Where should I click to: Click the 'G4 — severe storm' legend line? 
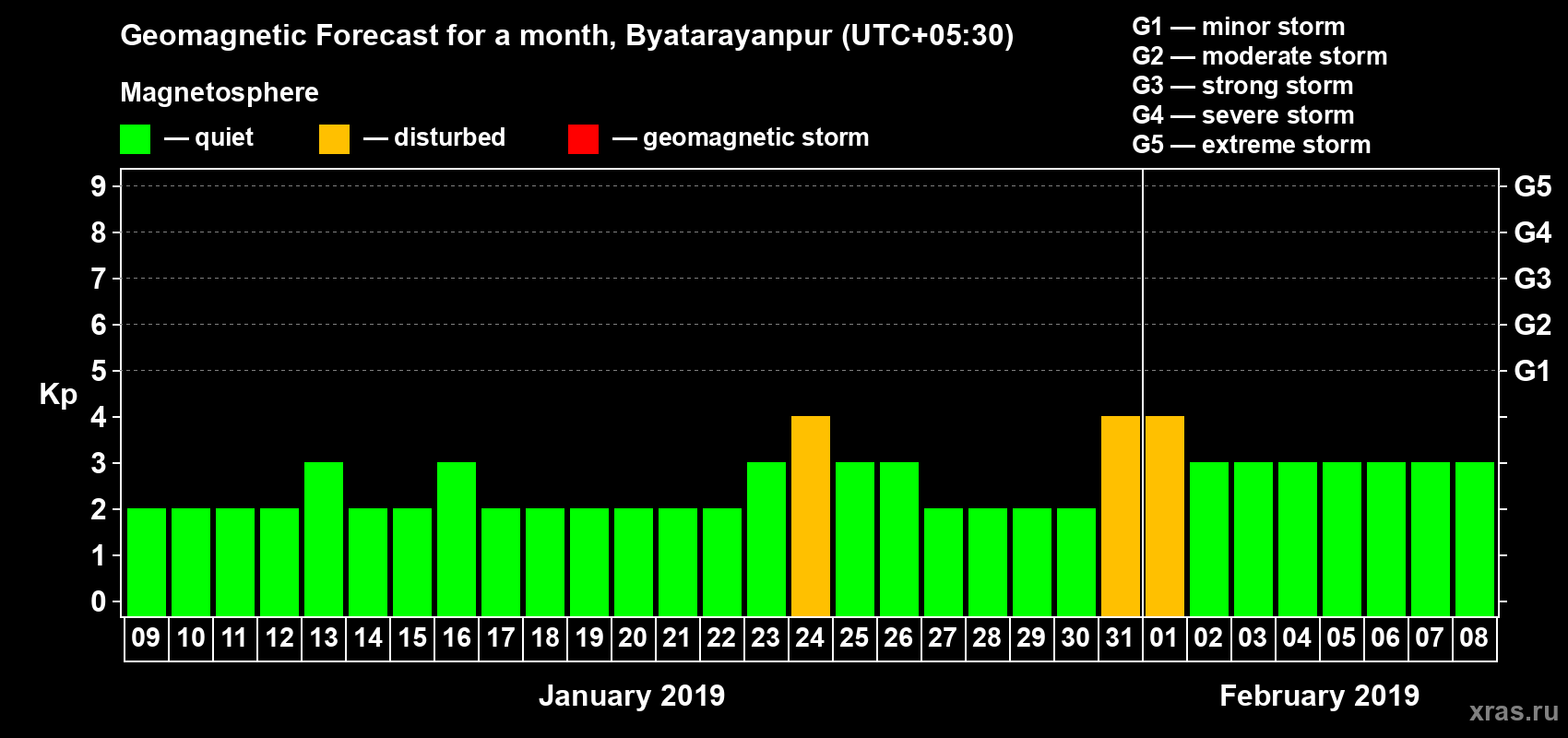[x=1243, y=115]
